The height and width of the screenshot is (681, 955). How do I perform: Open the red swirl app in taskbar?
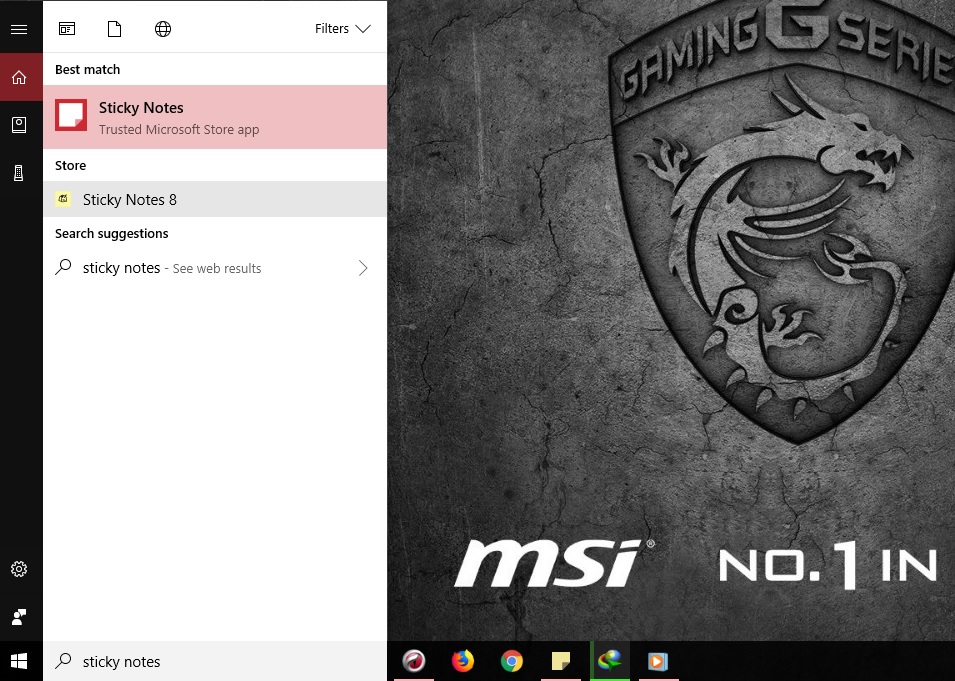(x=414, y=661)
